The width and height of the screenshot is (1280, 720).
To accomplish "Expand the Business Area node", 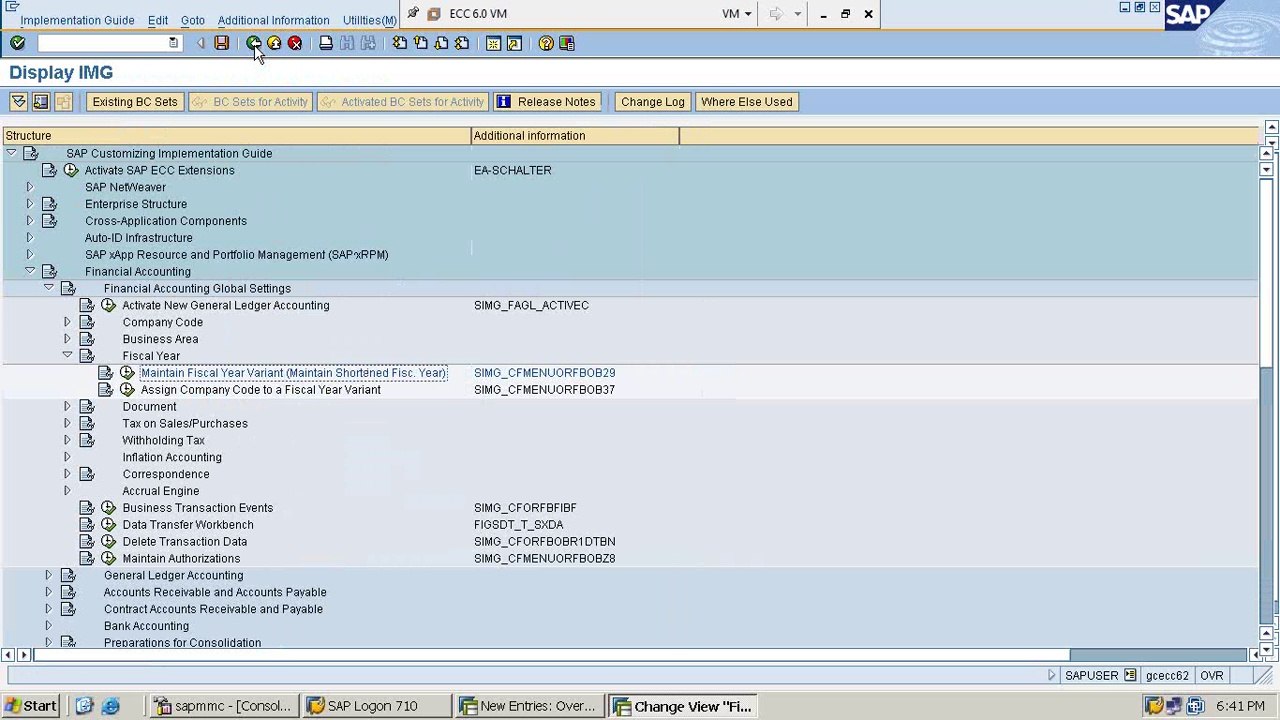I will pos(67,339).
